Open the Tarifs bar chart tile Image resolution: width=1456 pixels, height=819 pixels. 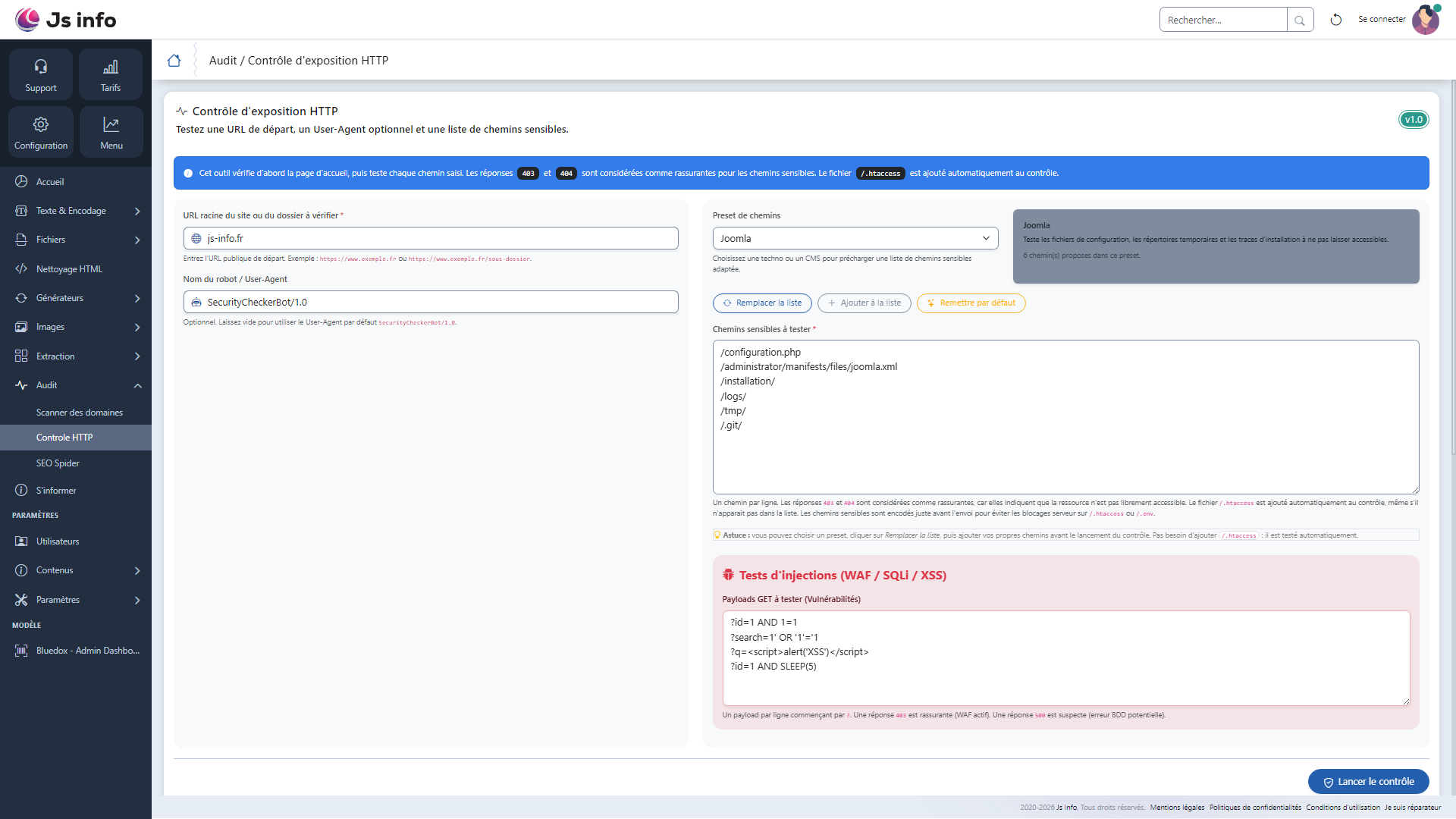pyautogui.click(x=111, y=74)
